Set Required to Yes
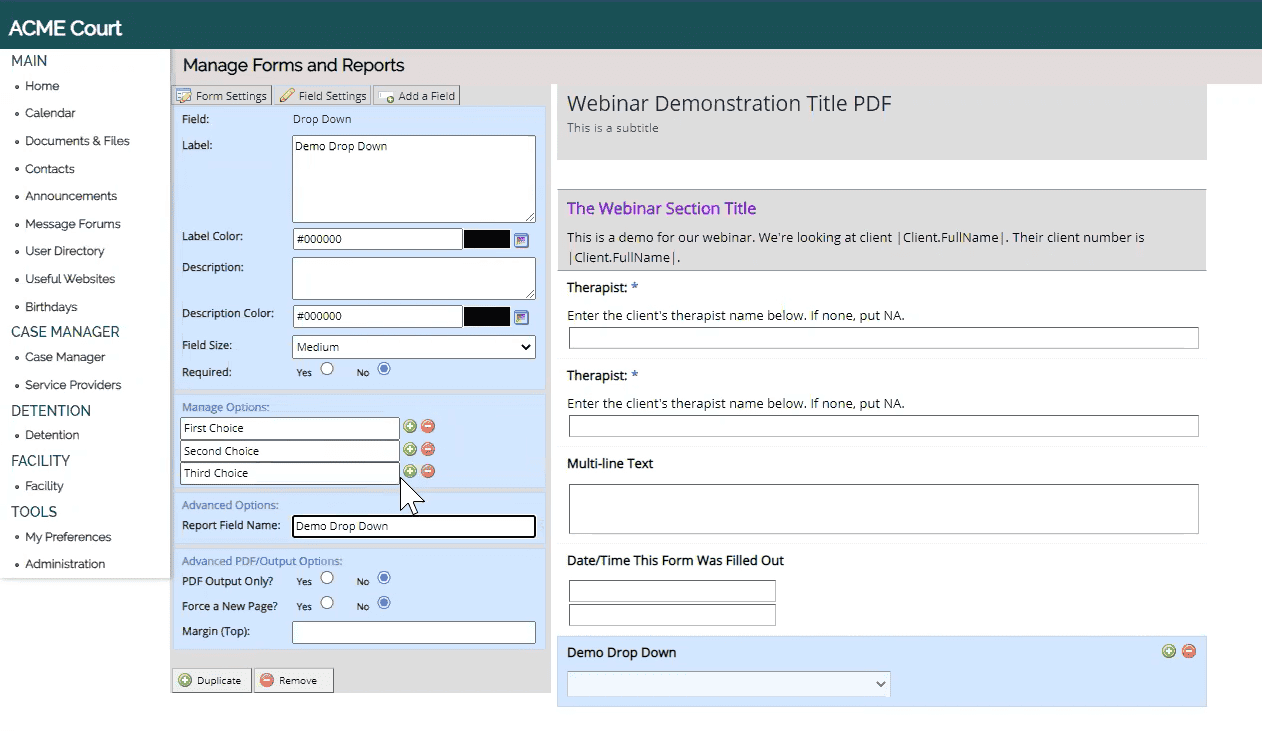This screenshot has width=1262, height=731. point(327,369)
